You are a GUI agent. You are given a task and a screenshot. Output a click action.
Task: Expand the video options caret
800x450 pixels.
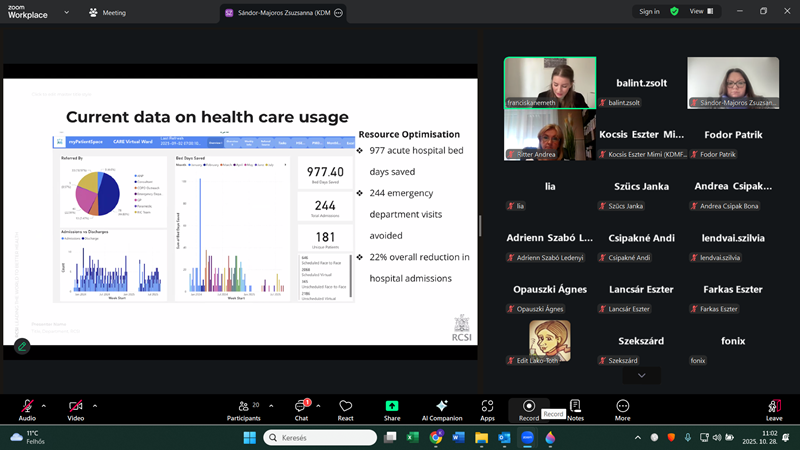pos(93,405)
